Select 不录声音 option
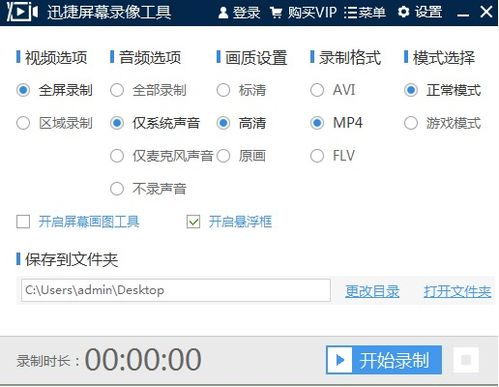 click(x=117, y=189)
